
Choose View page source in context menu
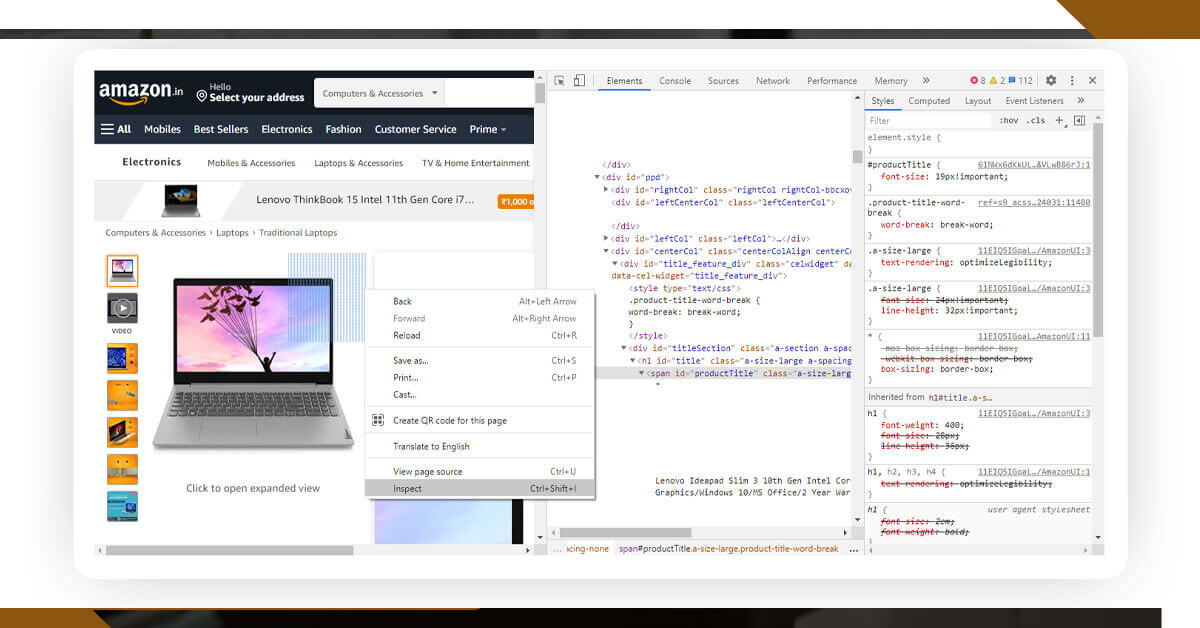pyautogui.click(x=480, y=472)
